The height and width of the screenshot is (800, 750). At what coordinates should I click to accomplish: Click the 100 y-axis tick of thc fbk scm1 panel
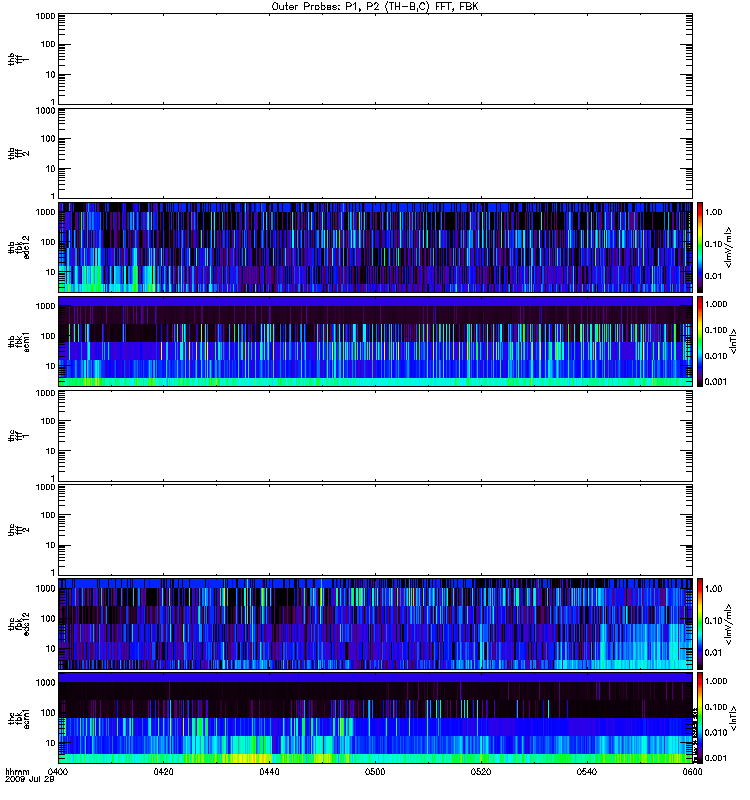click(x=48, y=713)
